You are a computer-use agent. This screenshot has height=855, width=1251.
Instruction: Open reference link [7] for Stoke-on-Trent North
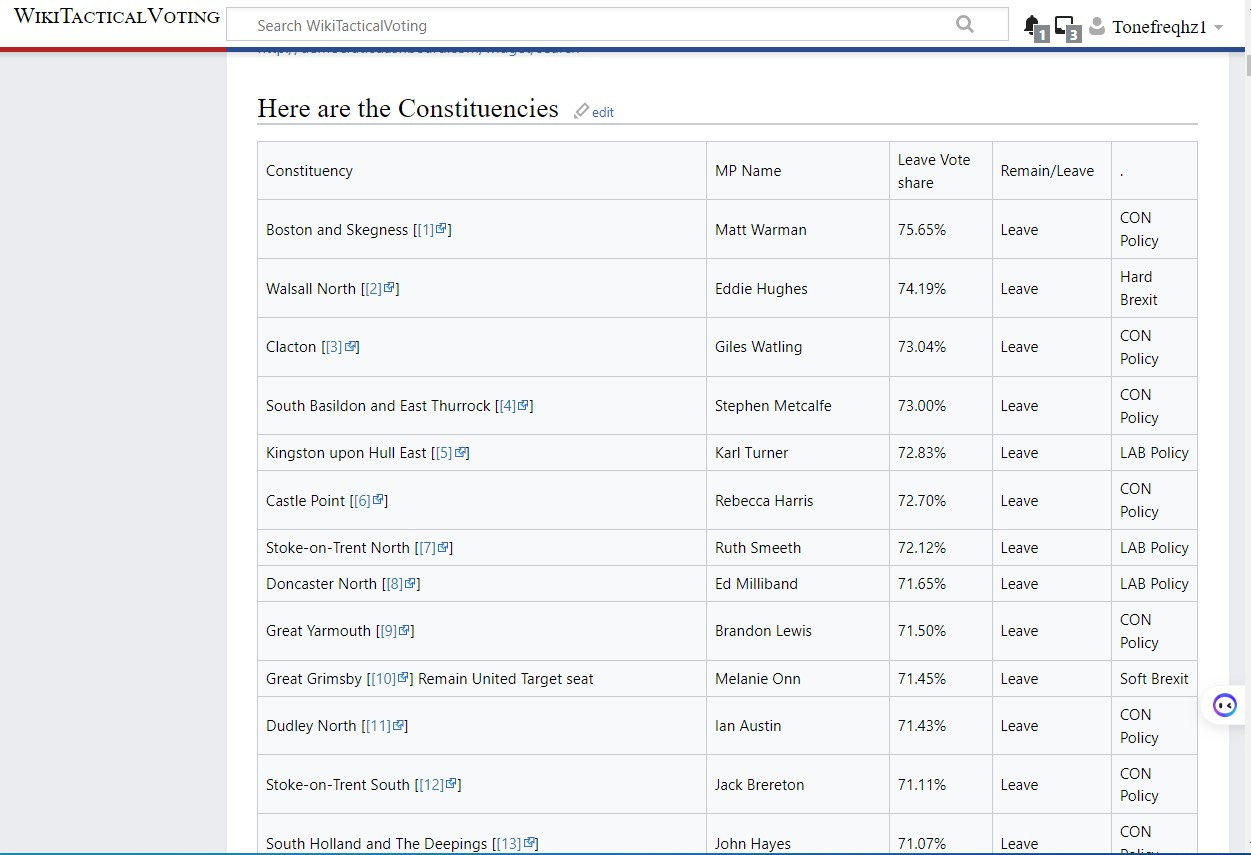pos(434,548)
